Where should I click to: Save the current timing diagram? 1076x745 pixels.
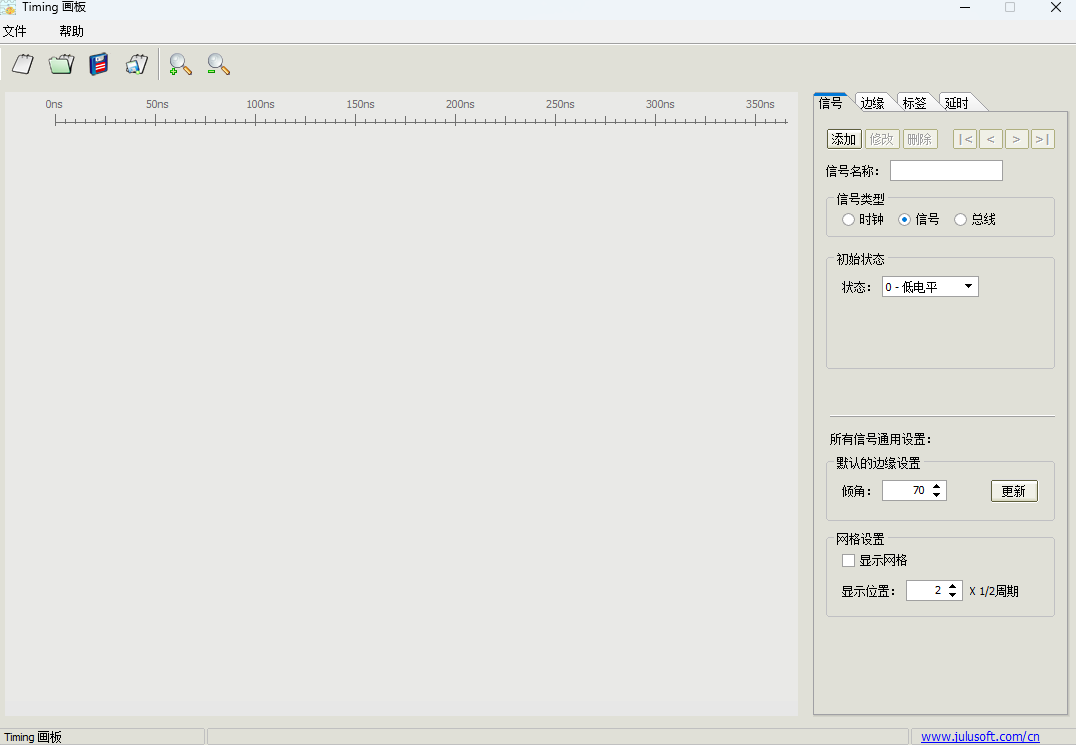coord(97,63)
